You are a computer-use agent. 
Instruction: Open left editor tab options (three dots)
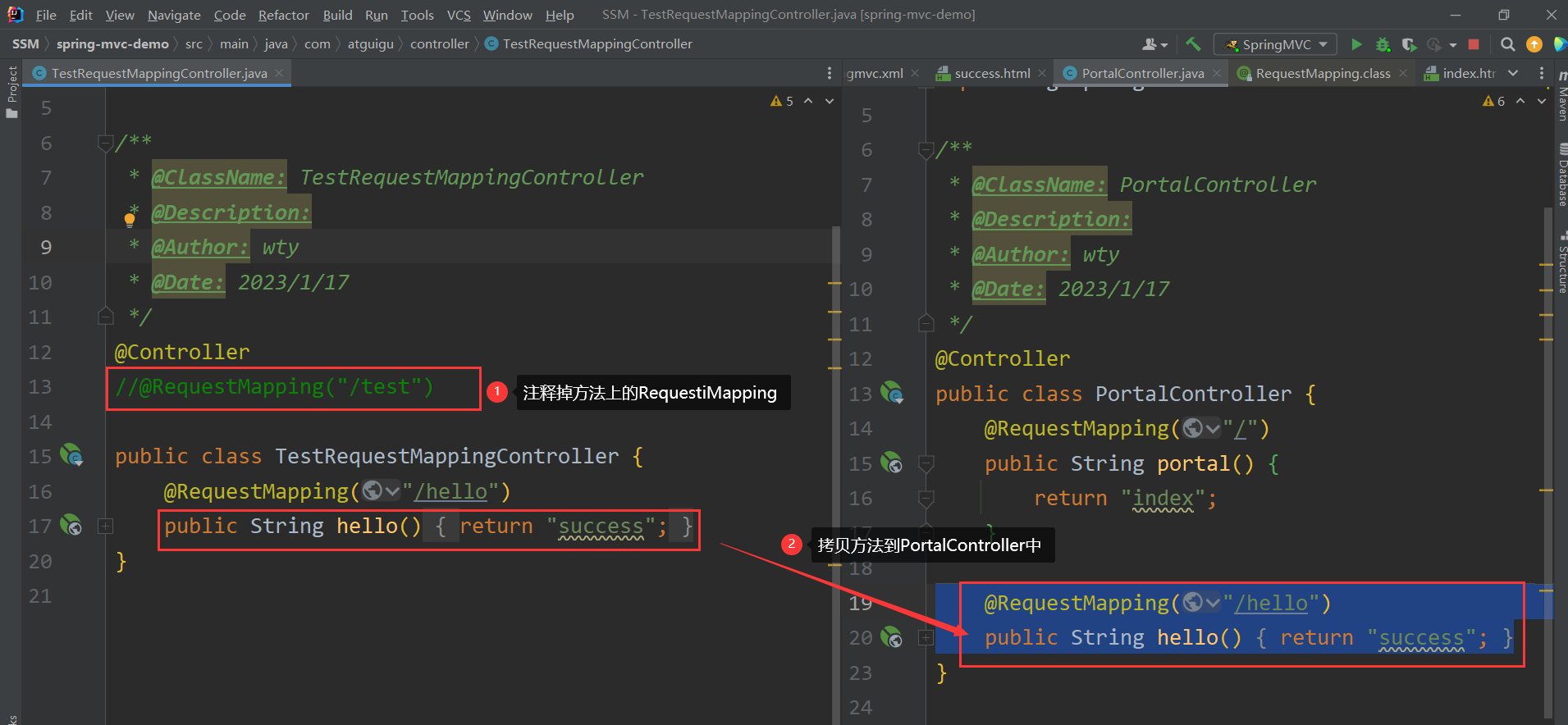[830, 73]
